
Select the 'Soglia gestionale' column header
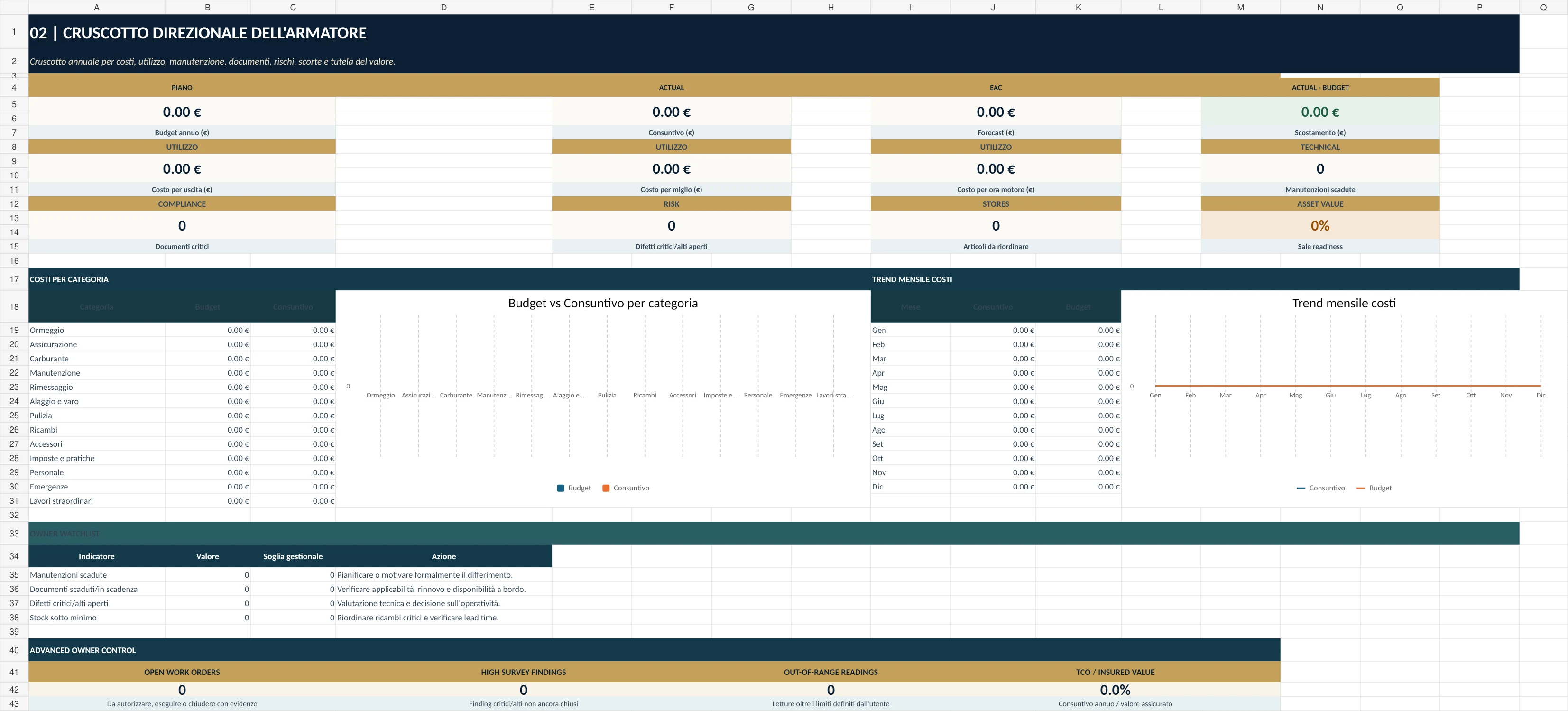(293, 556)
